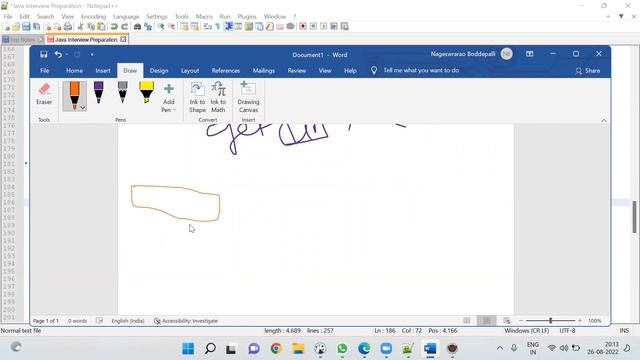Choose the purple pen
The width and height of the screenshot is (640, 360).
(98, 92)
